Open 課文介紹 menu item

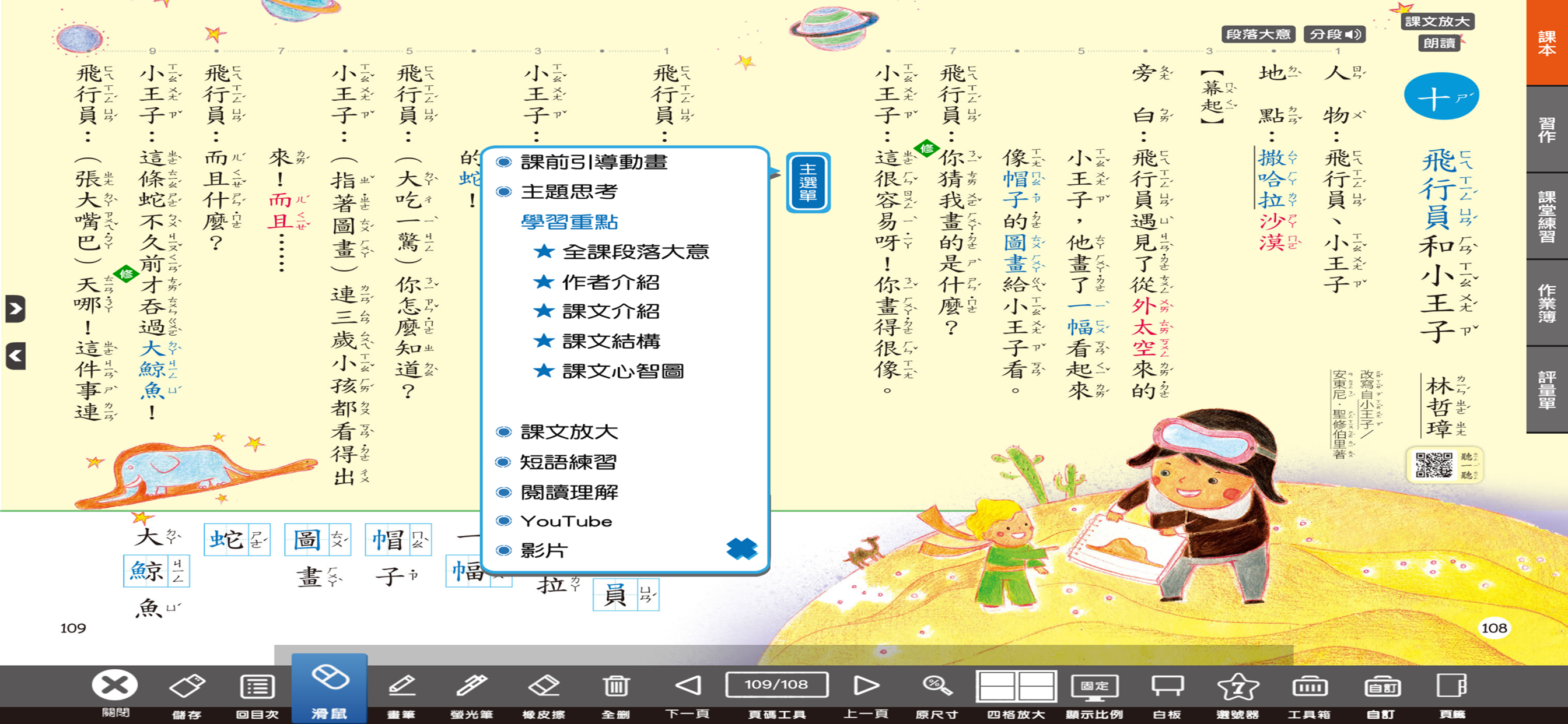611,311
